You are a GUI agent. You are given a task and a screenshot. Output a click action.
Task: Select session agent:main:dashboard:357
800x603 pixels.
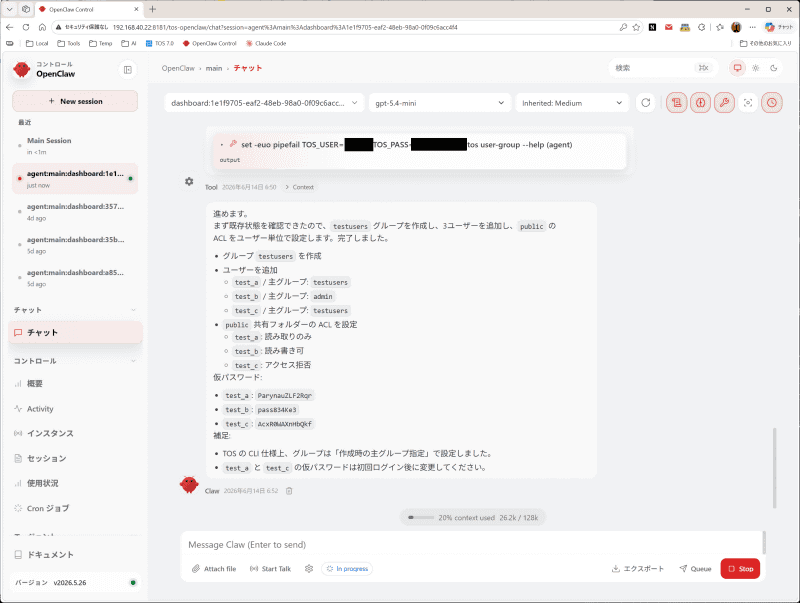(75, 212)
